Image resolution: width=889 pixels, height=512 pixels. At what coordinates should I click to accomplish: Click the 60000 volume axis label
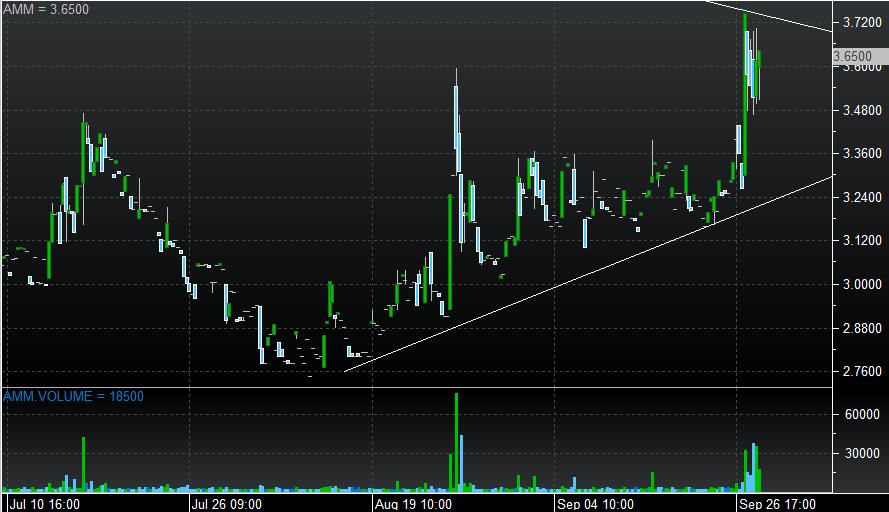click(860, 415)
